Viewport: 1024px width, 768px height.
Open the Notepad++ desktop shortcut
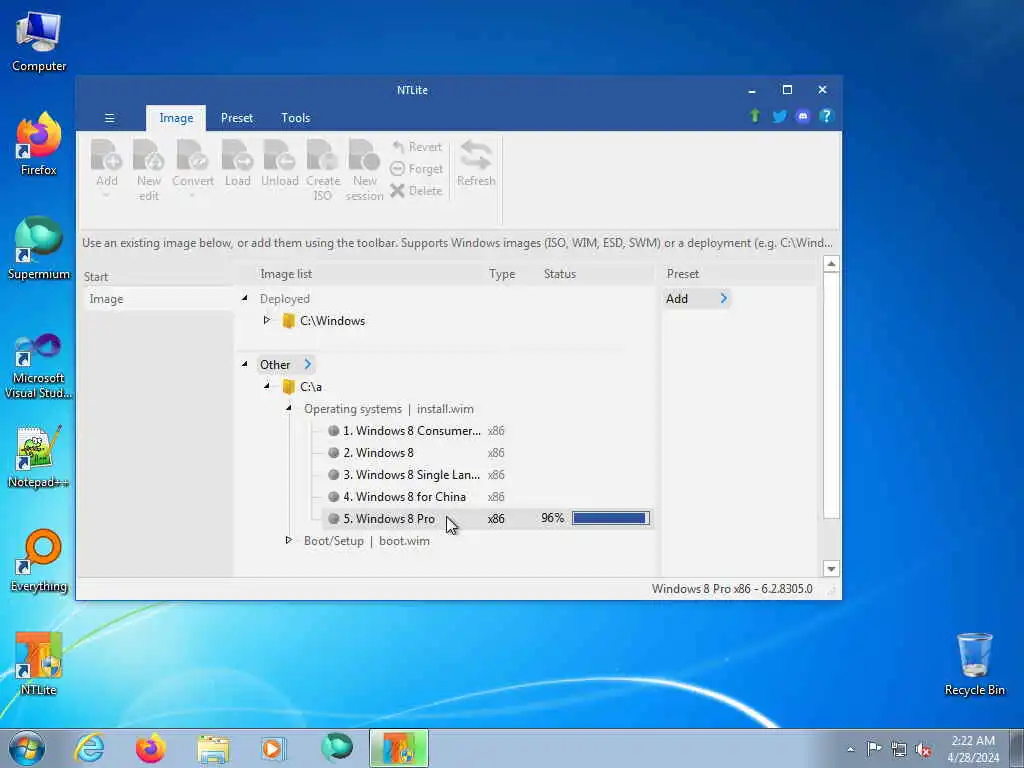[39, 456]
